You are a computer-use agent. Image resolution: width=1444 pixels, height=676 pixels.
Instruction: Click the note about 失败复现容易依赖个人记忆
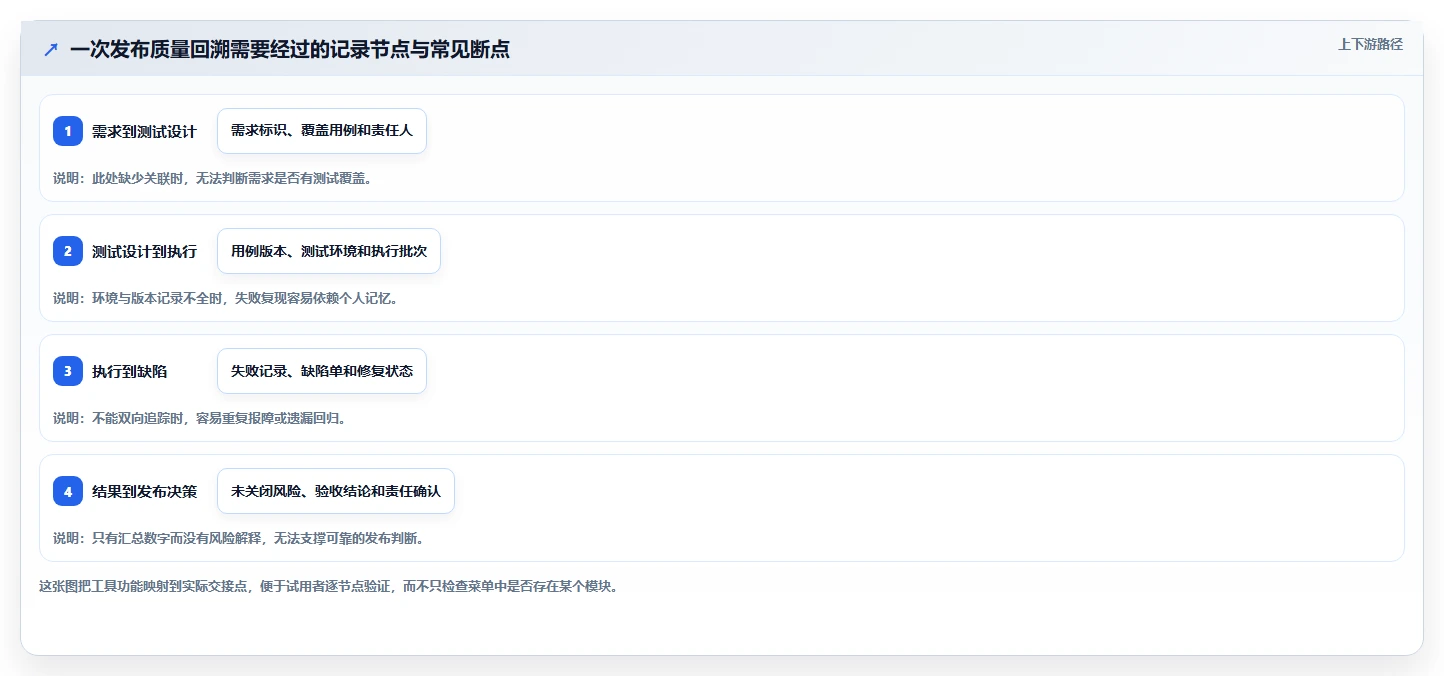(225, 298)
